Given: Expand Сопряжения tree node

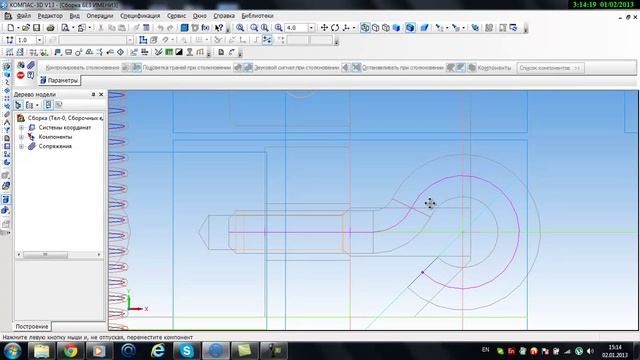Looking at the screenshot, I should pyautogui.click(x=21, y=146).
